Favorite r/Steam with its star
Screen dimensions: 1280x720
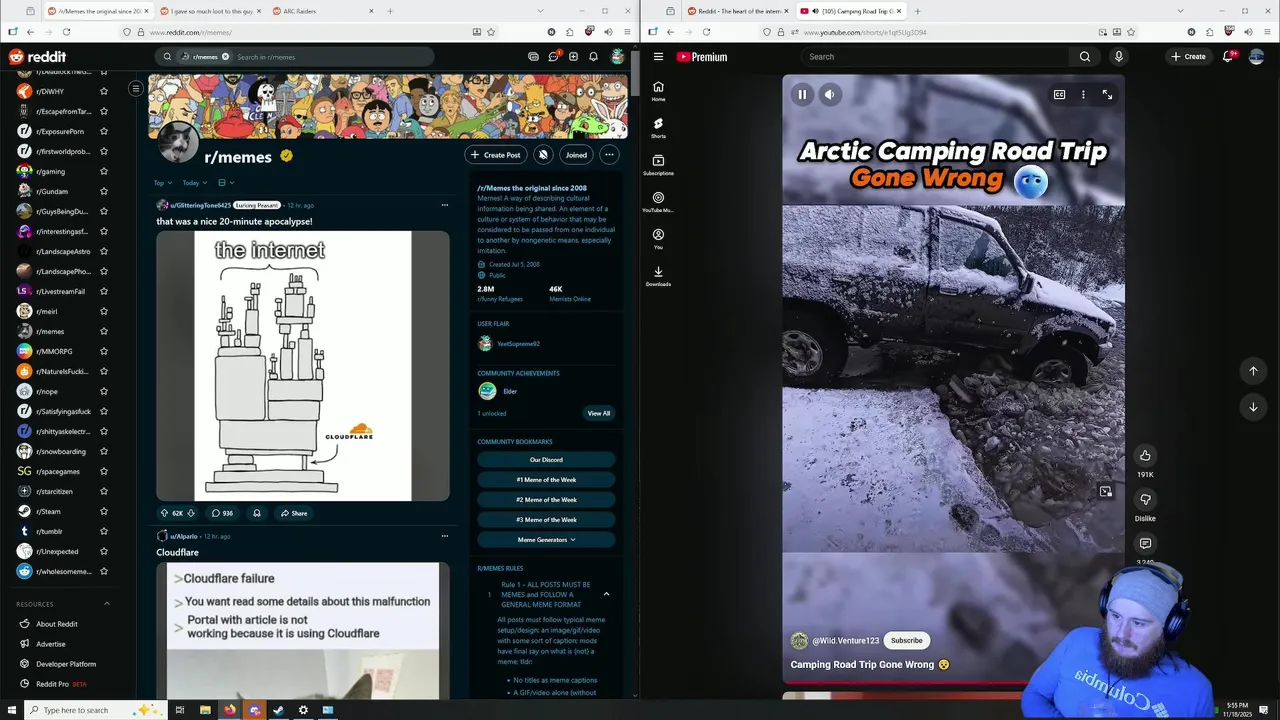[103, 511]
